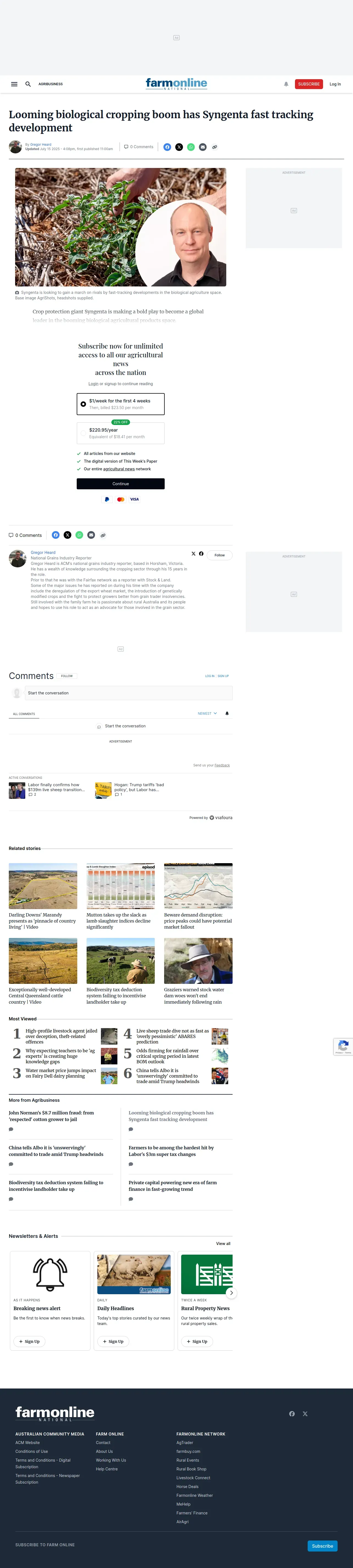Share on X below the paywall
Image resolution: width=353 pixels, height=1568 pixels.
pos(68,535)
